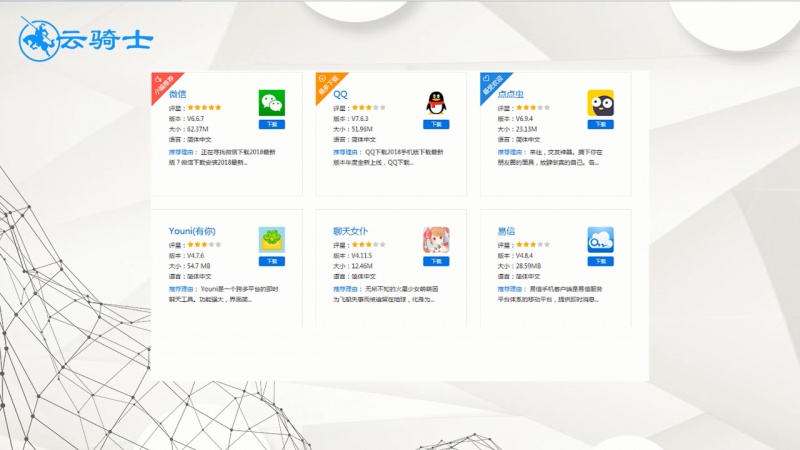
Task: Click version text V7.6.3
Action: tap(360, 118)
